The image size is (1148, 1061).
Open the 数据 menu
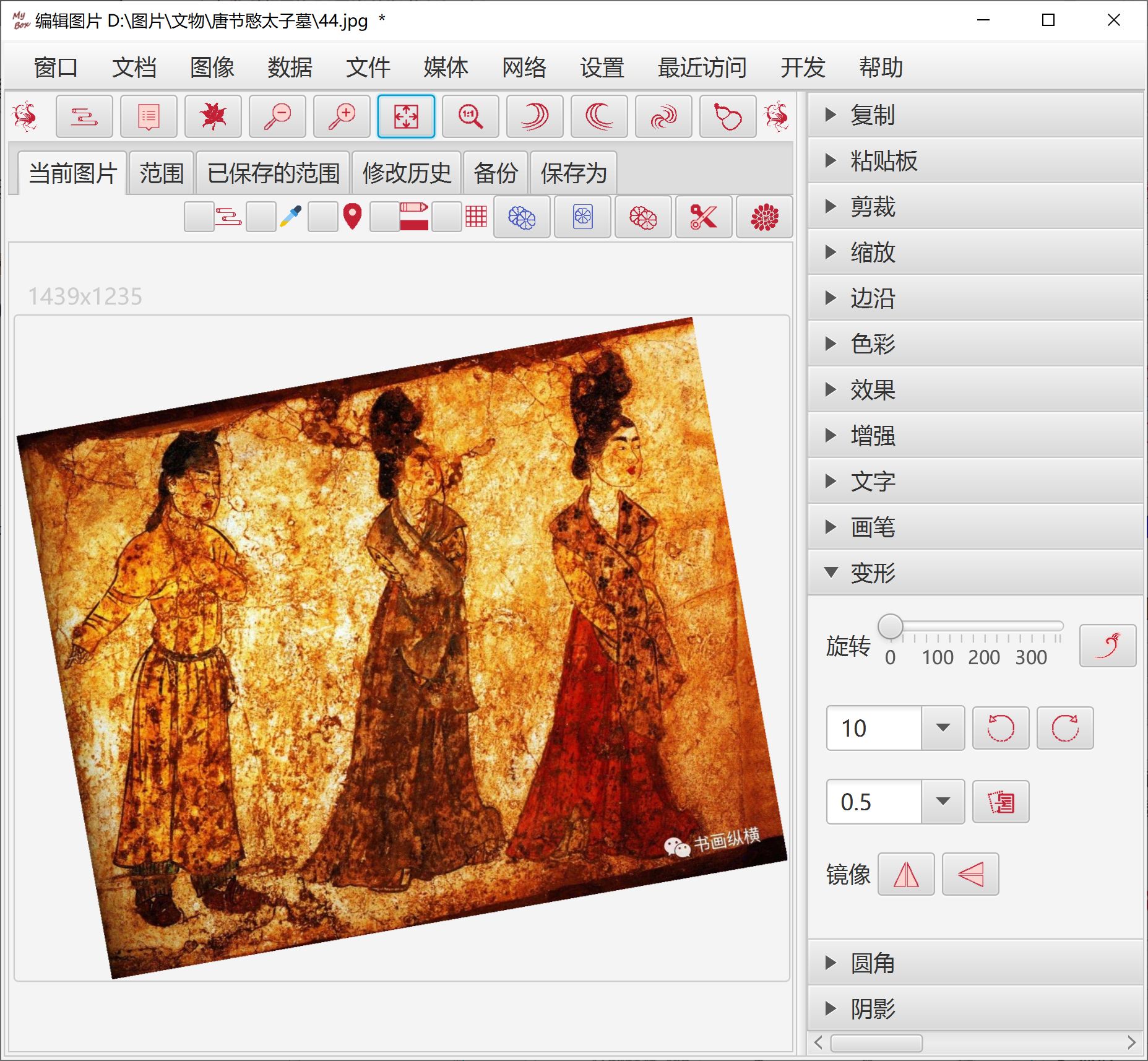(290, 67)
